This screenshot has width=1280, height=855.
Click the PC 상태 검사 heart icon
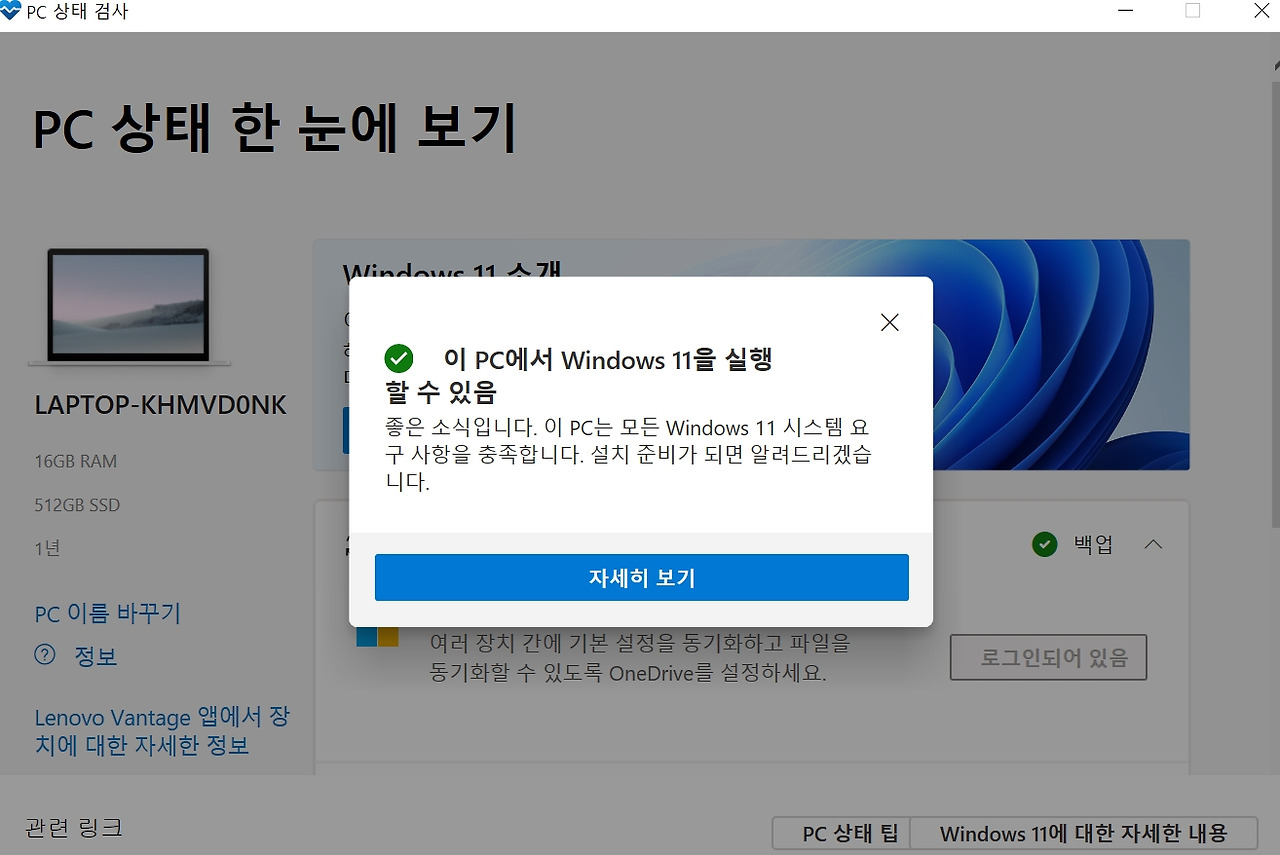pyautogui.click(x=11, y=12)
